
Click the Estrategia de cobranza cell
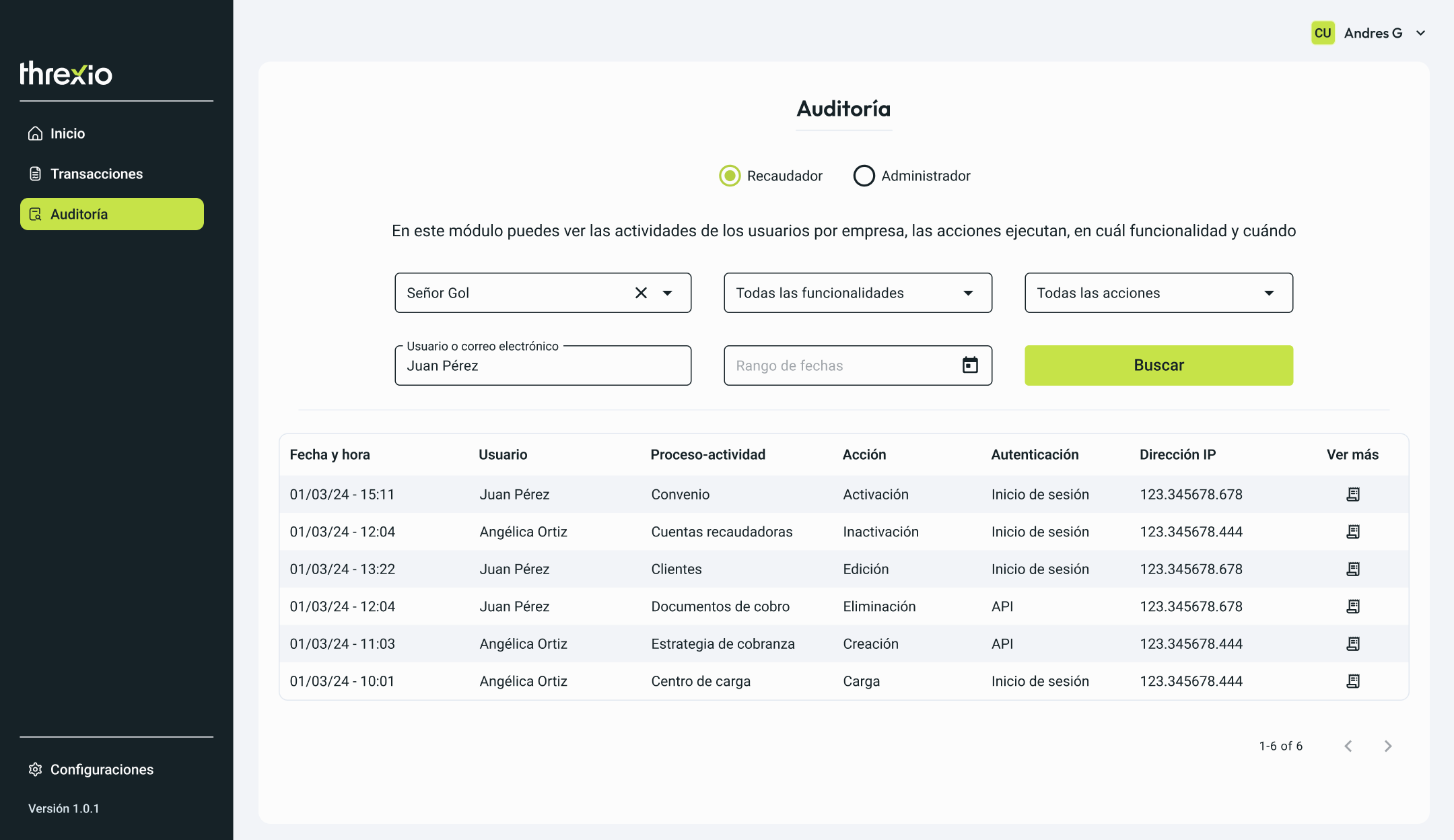click(x=723, y=644)
